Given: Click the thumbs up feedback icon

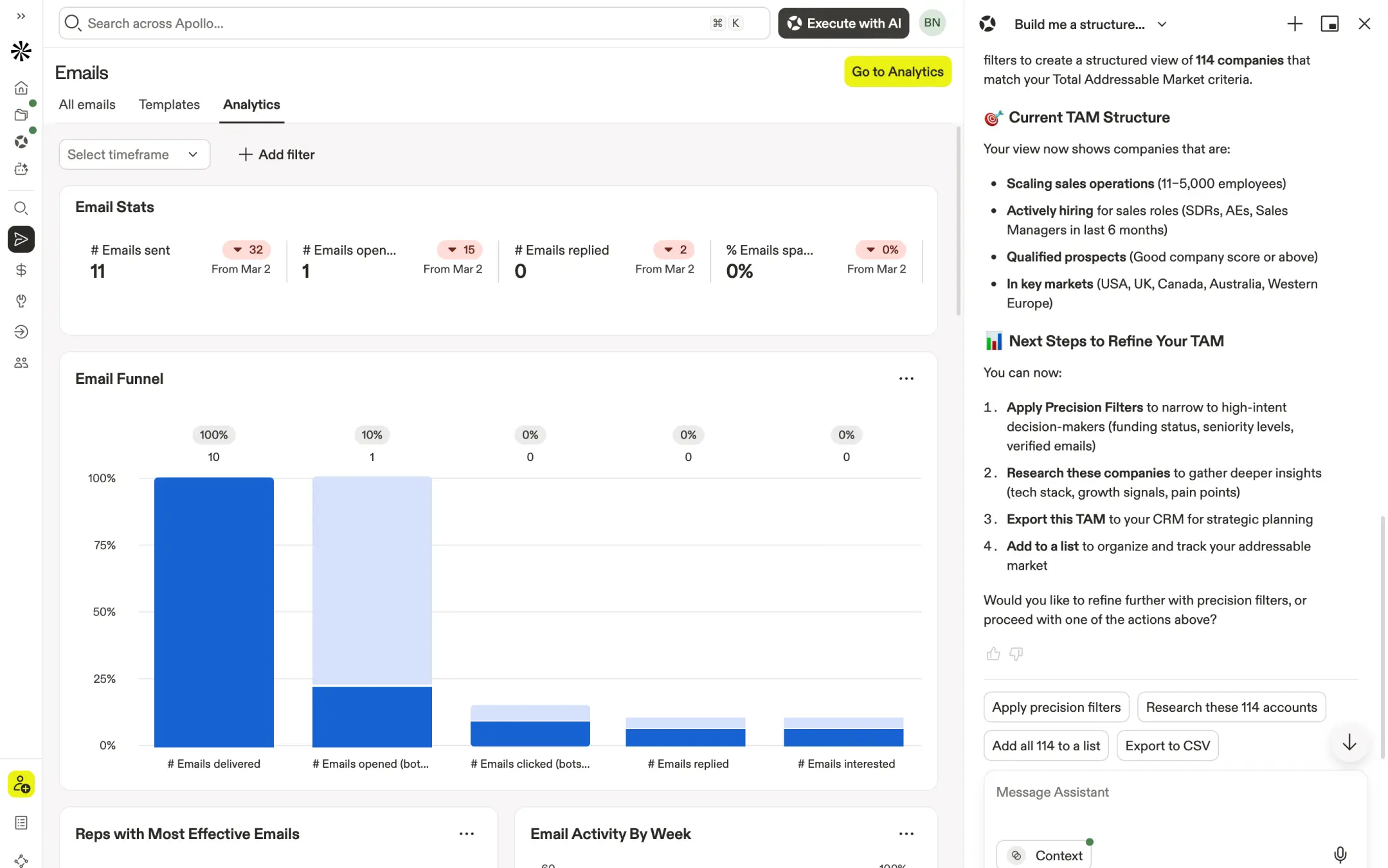Looking at the screenshot, I should pyautogui.click(x=993, y=654).
